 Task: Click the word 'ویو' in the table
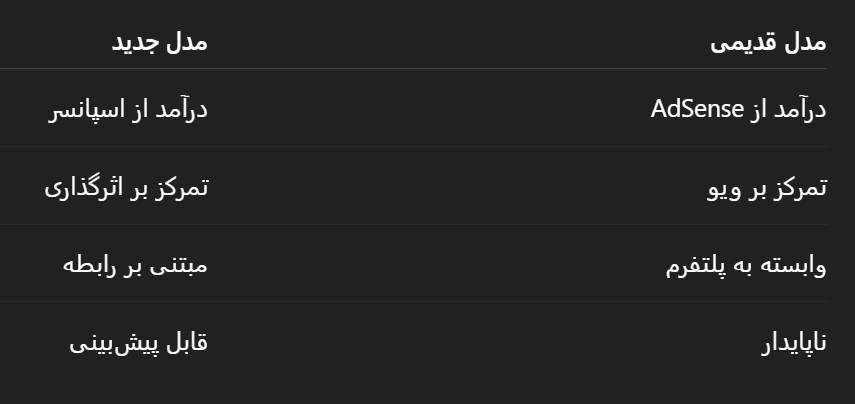click(x=720, y=187)
